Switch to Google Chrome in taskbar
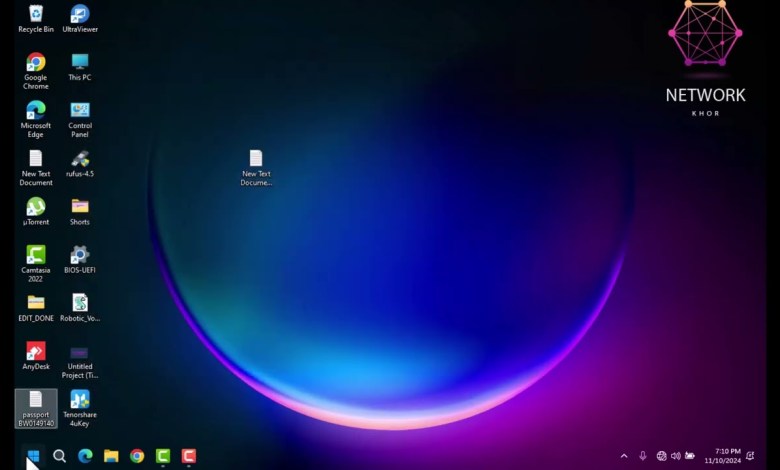Viewport: 780px width, 470px height. click(137, 456)
